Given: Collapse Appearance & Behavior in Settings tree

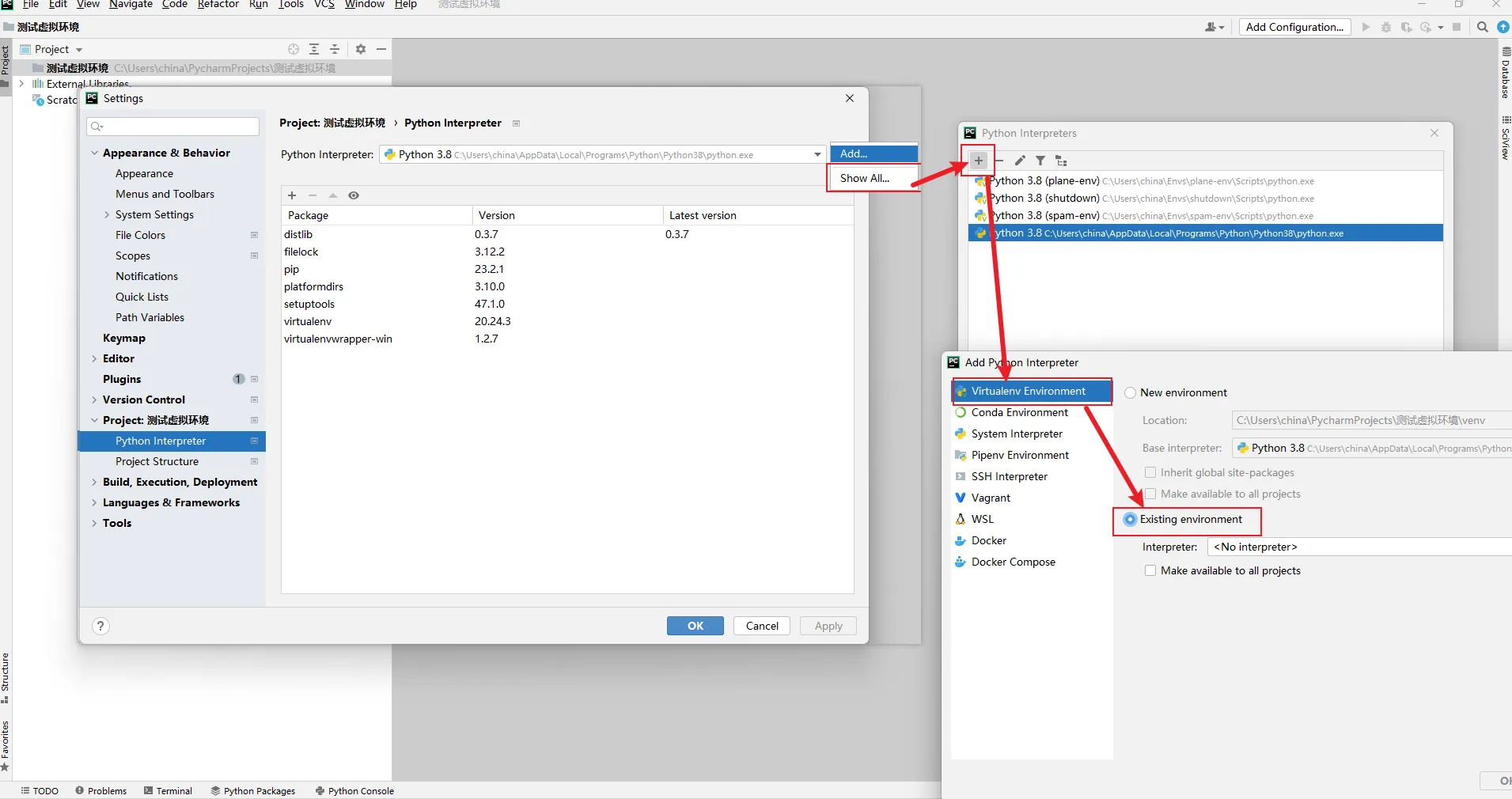Looking at the screenshot, I should tap(95, 153).
